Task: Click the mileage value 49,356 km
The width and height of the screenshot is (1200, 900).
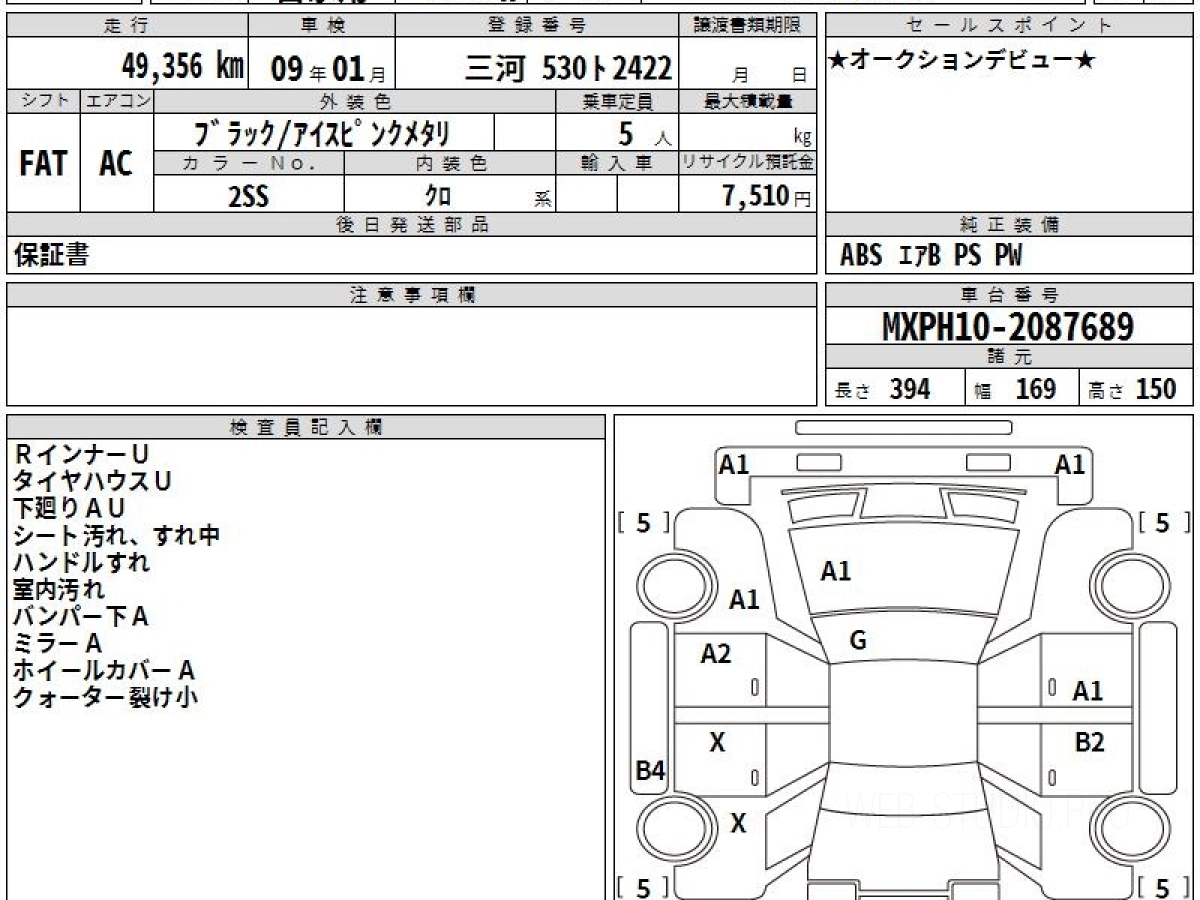Action: tap(182, 67)
